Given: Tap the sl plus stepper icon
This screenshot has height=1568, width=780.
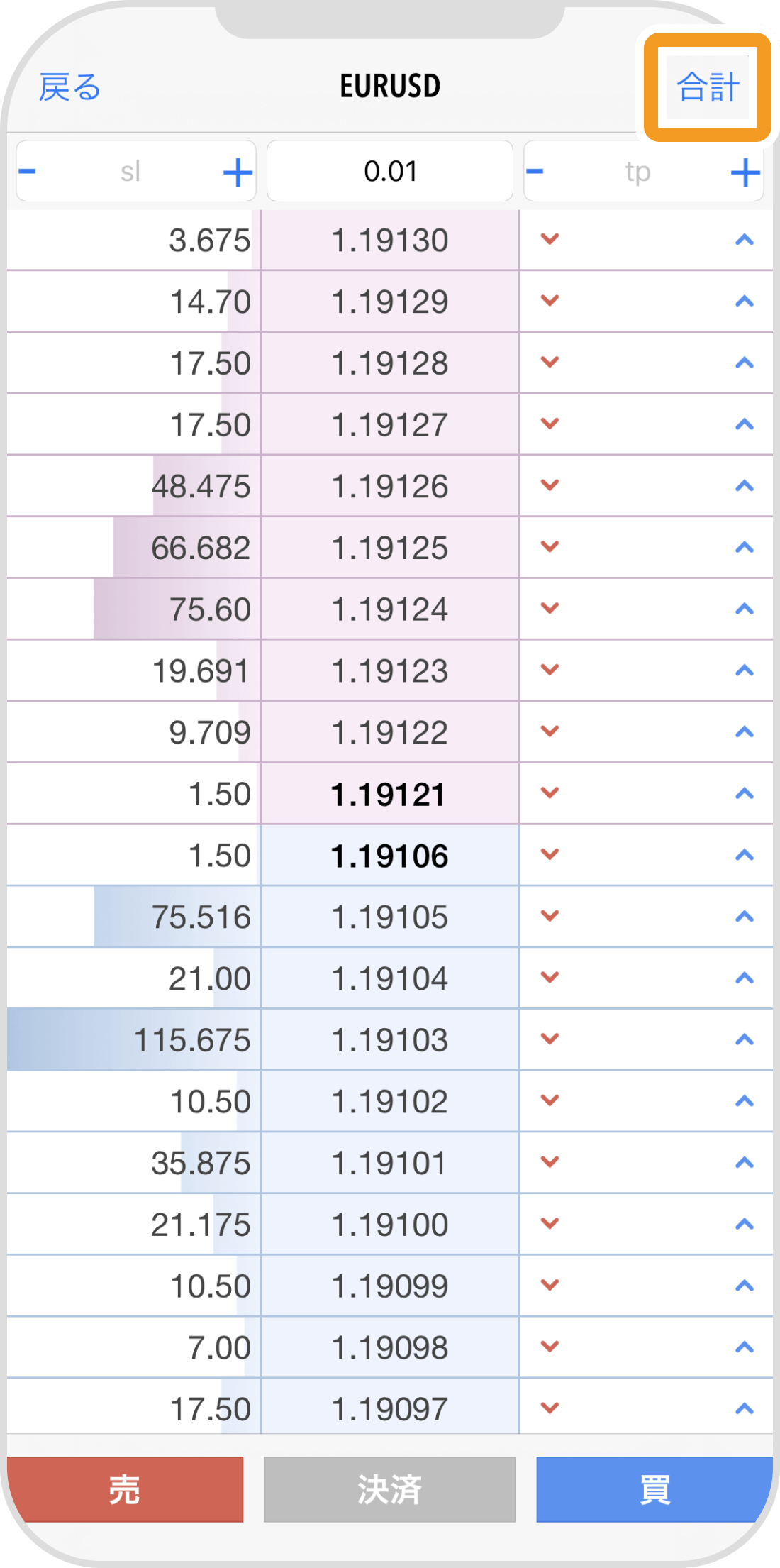Looking at the screenshot, I should [238, 172].
